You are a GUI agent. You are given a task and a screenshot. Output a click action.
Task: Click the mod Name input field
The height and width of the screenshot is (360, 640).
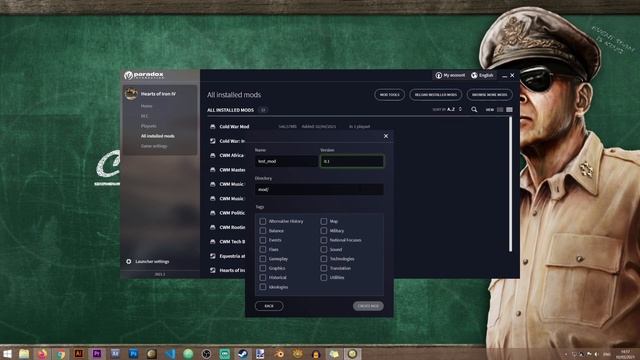(x=286, y=161)
